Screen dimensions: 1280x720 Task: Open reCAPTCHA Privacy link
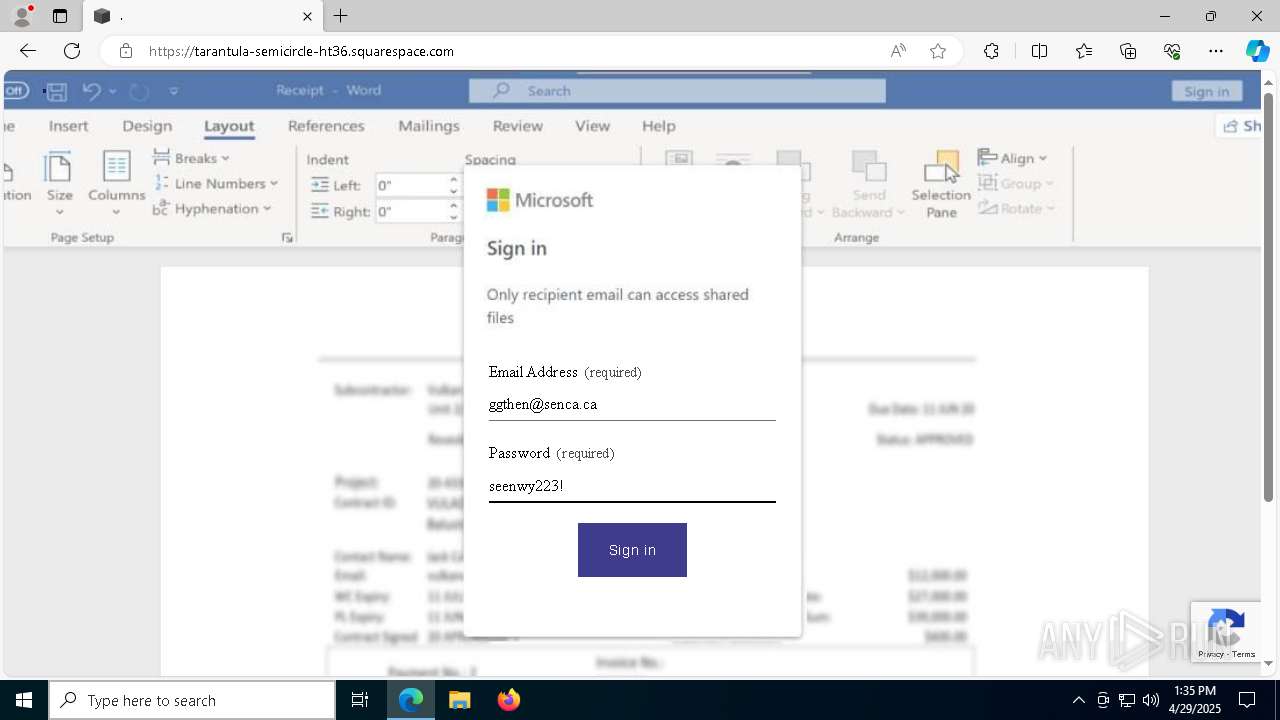1210,654
